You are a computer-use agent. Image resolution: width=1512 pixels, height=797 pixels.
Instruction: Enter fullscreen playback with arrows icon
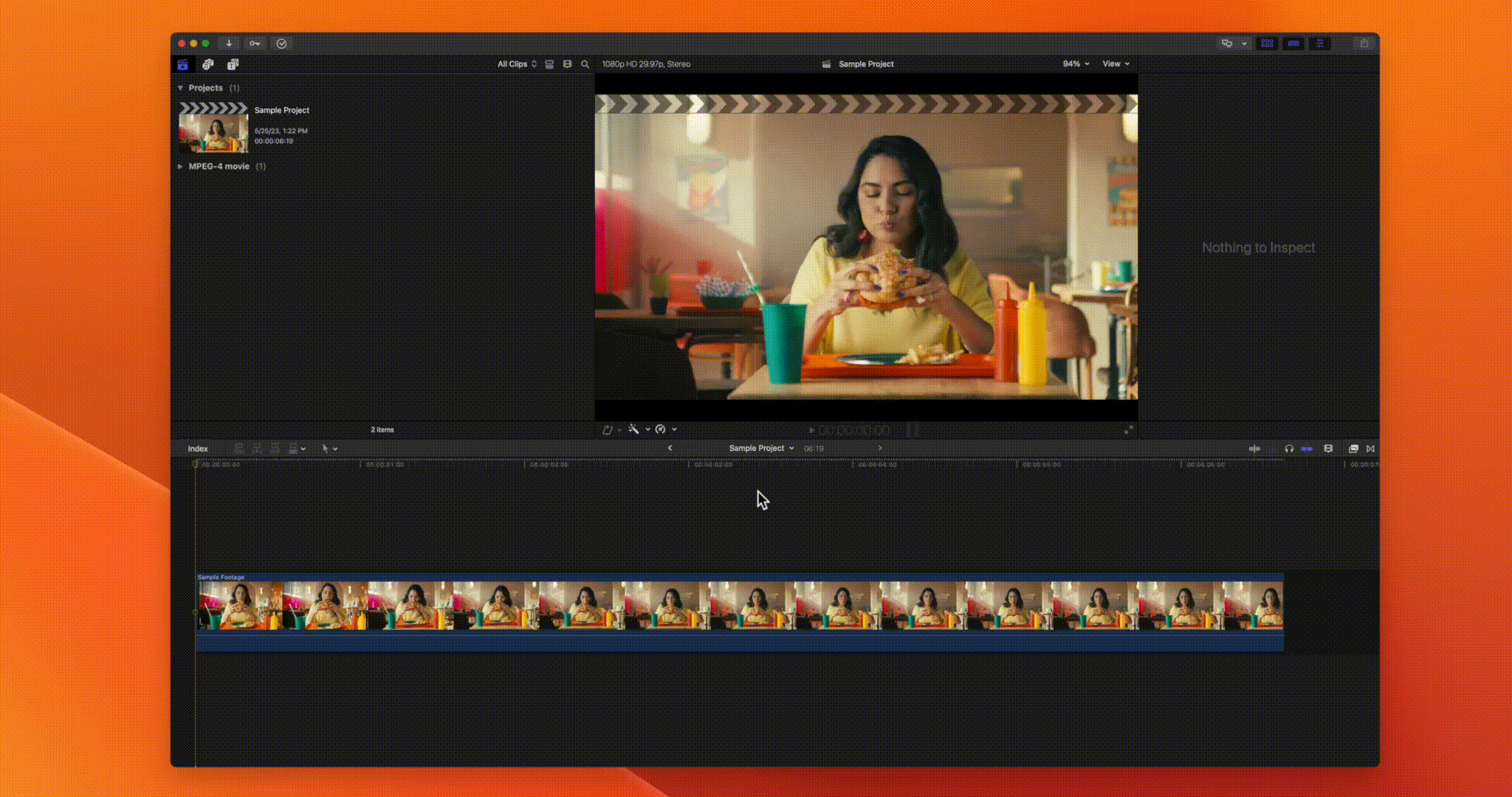pos(1128,430)
